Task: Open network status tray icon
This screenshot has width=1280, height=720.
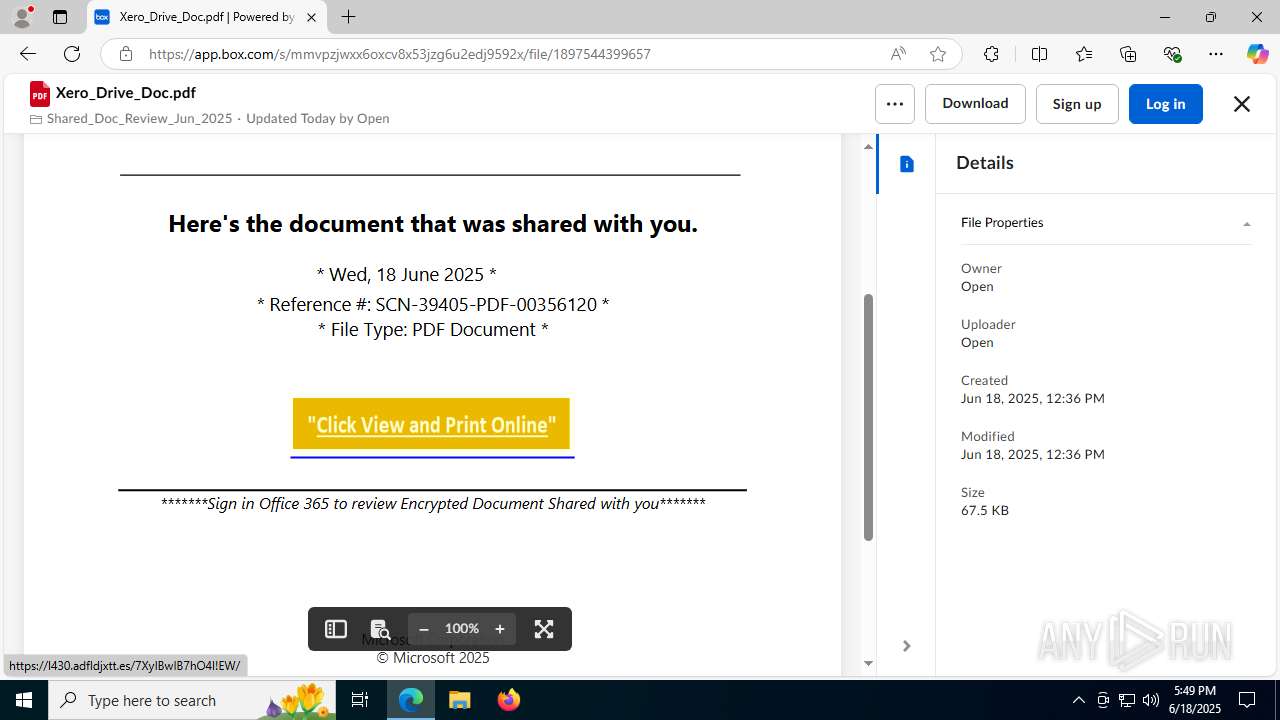Action: [x=1127, y=700]
